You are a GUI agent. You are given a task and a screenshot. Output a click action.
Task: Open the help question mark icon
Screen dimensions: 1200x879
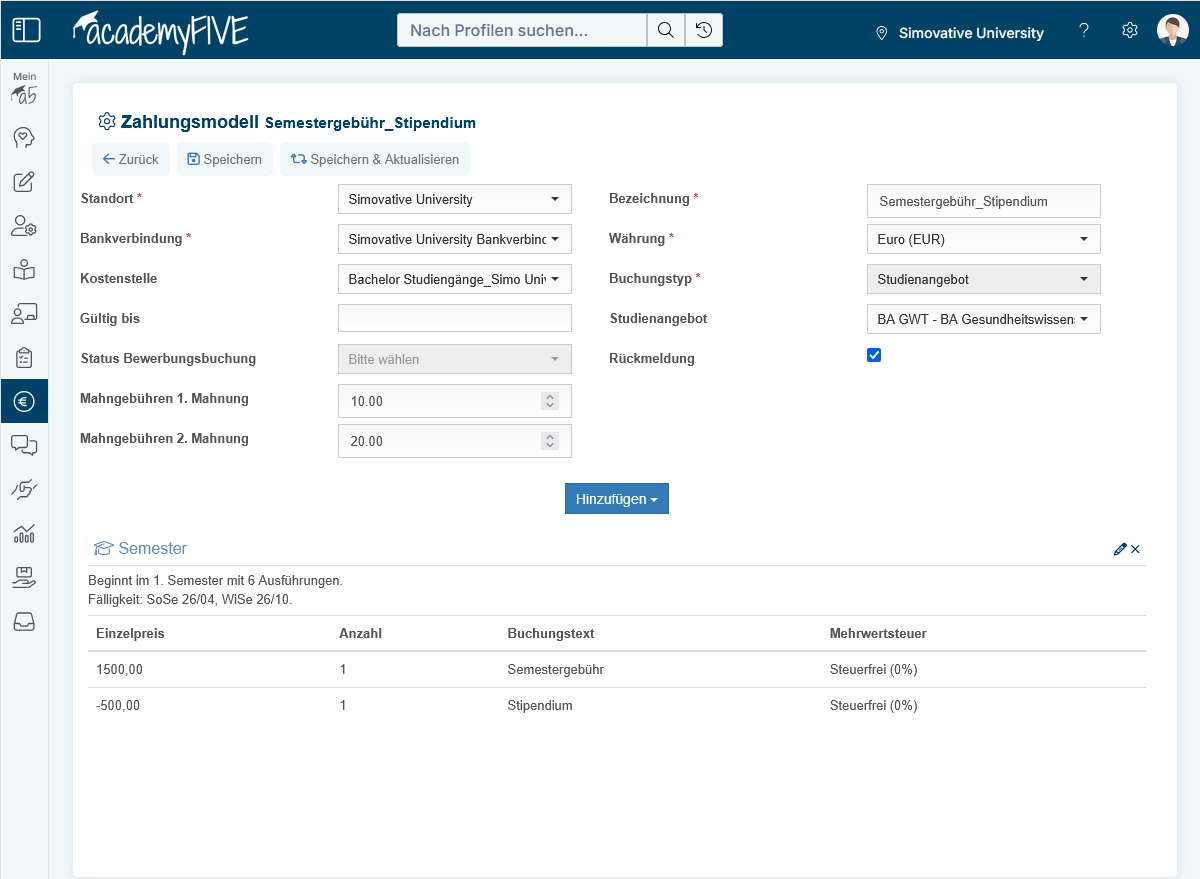point(1083,31)
